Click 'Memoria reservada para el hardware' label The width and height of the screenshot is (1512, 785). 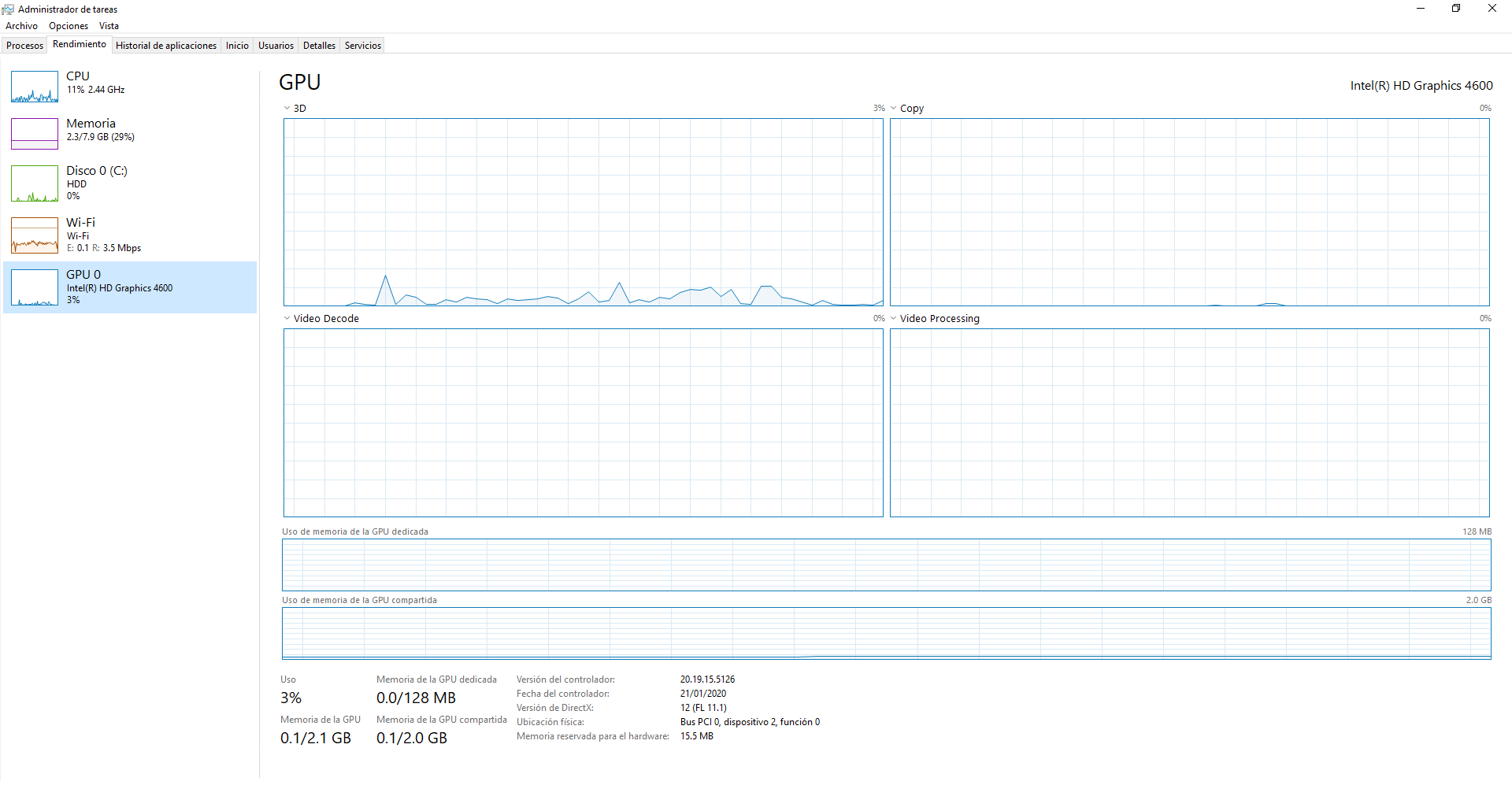click(x=593, y=736)
